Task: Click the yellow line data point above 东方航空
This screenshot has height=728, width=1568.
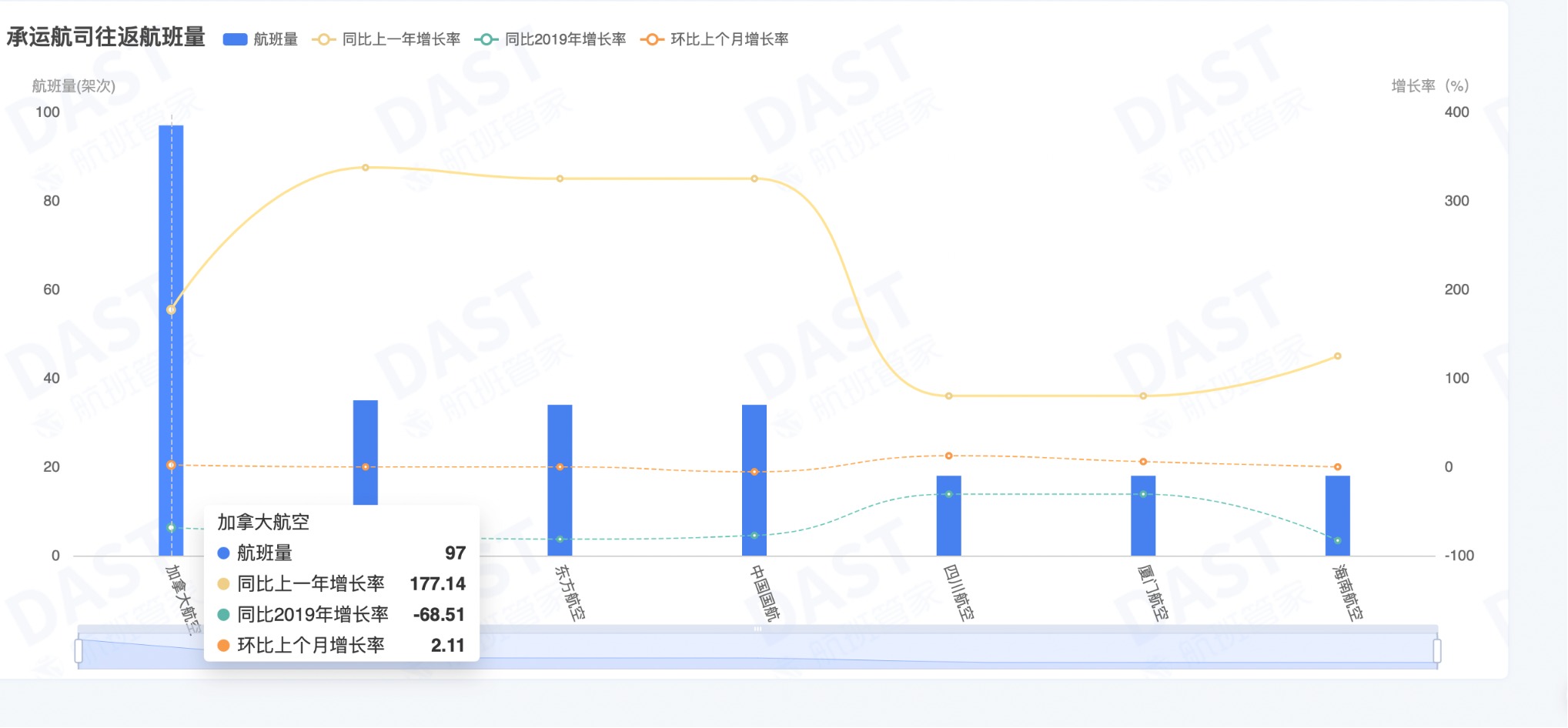Action: pyautogui.click(x=560, y=179)
